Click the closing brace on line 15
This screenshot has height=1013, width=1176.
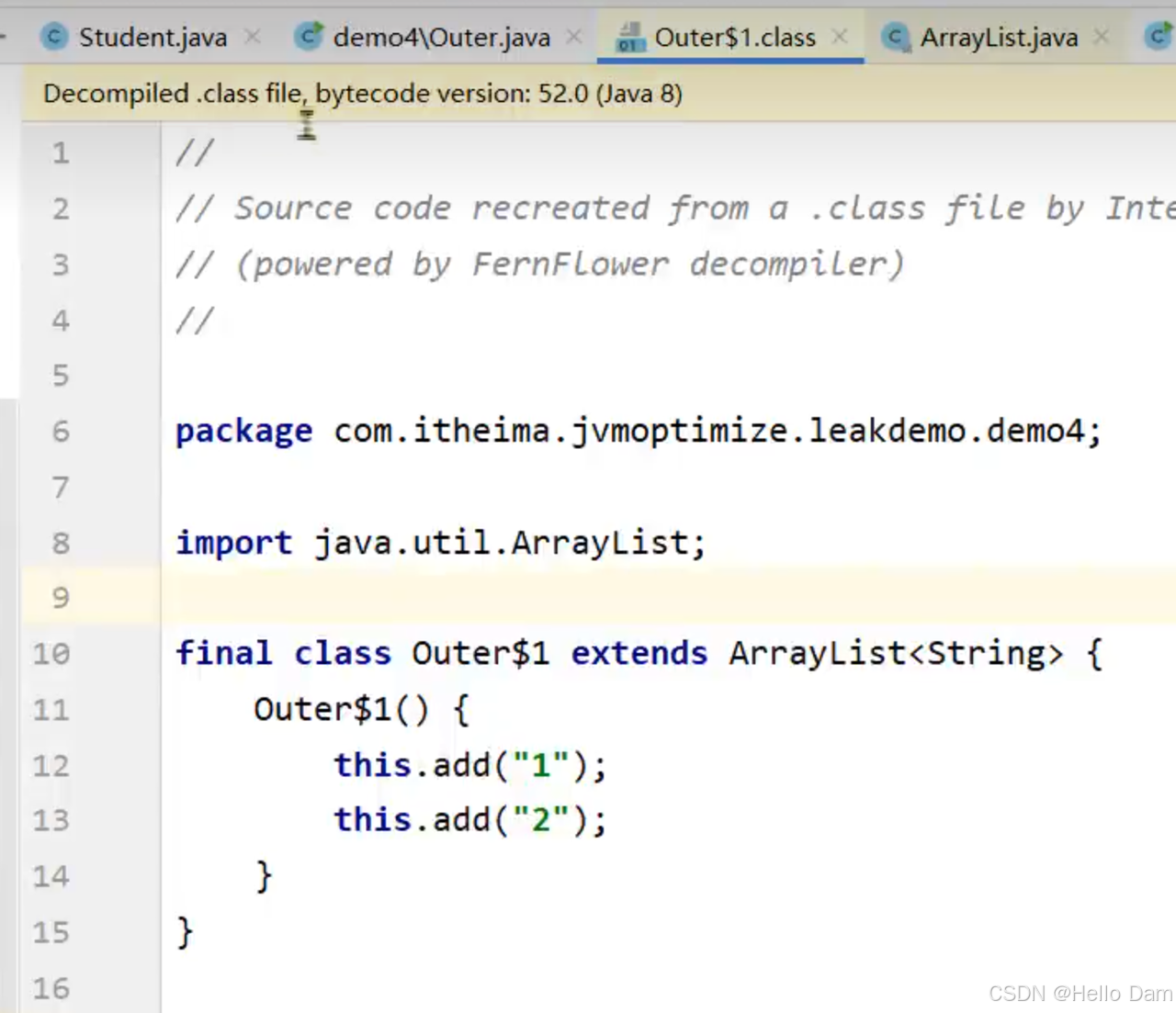click(x=185, y=932)
